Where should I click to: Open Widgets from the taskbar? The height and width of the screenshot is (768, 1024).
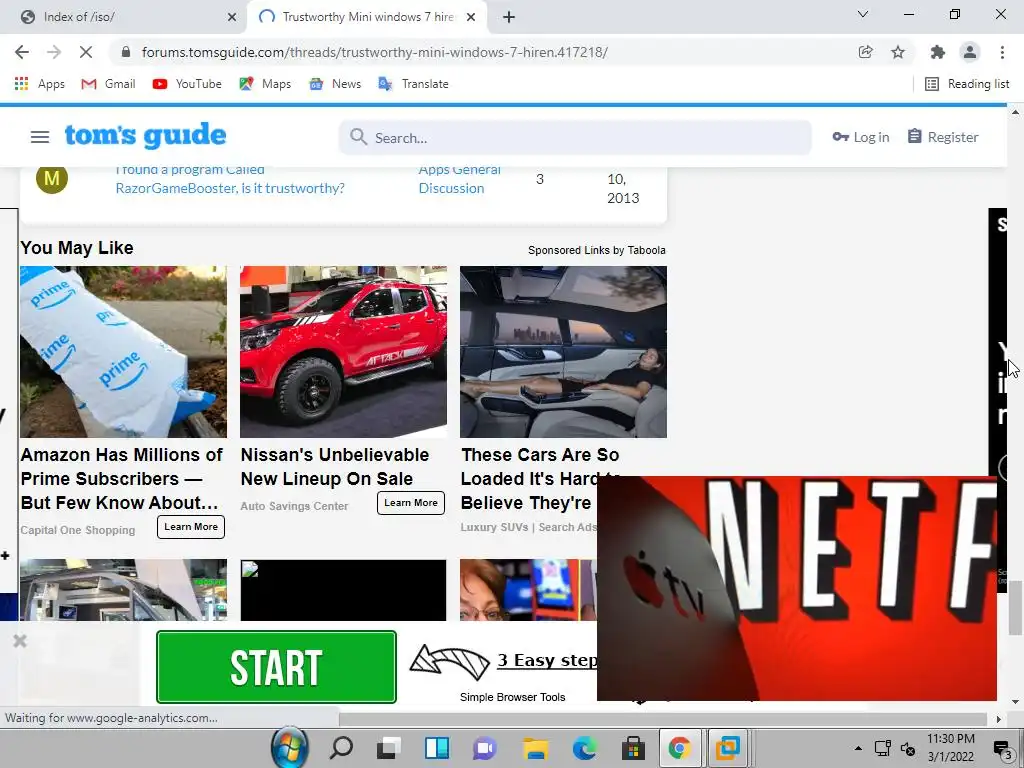coord(437,748)
